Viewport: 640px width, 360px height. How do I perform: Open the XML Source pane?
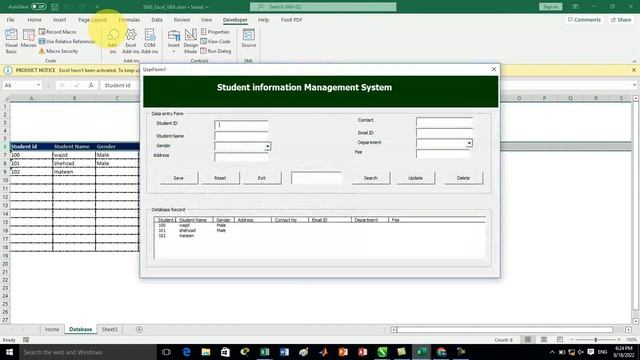tap(249, 38)
